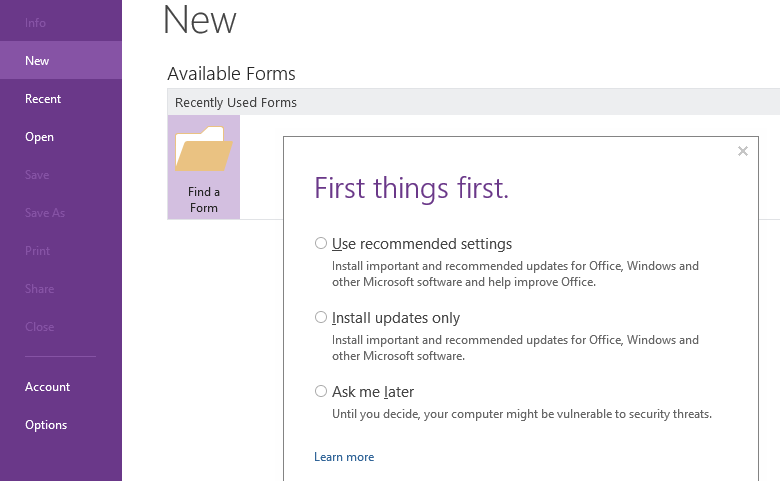Open the Learn more link
The height and width of the screenshot is (481, 780).
[x=344, y=457]
